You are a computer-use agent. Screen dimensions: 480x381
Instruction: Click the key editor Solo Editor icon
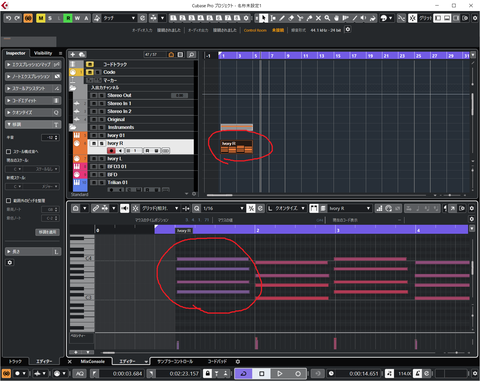[x=76, y=208]
